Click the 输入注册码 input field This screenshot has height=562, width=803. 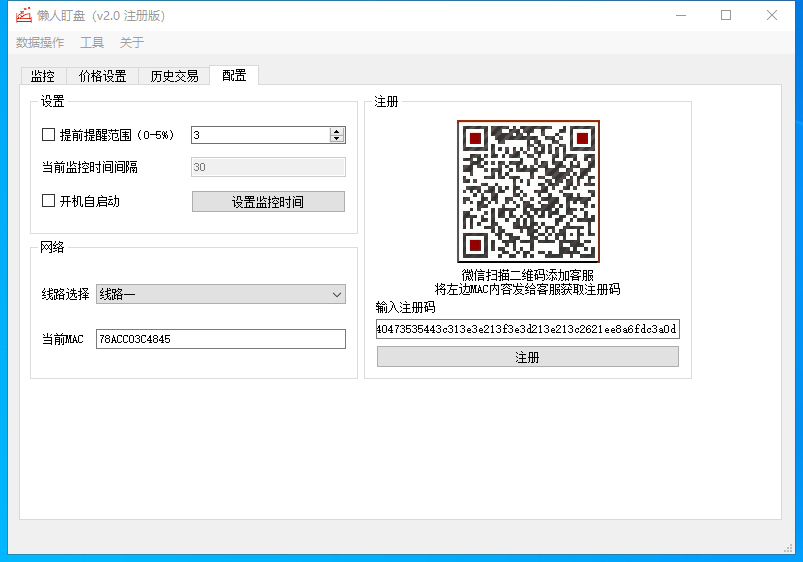pyautogui.click(x=527, y=329)
